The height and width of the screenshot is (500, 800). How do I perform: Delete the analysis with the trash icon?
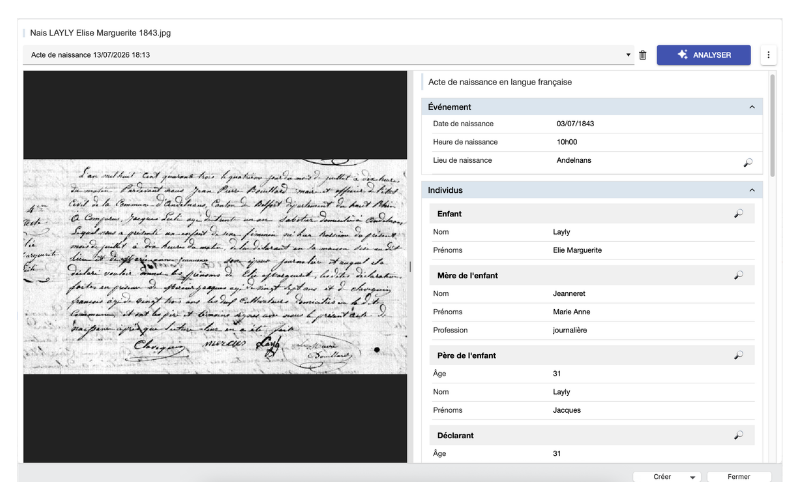[x=642, y=55]
